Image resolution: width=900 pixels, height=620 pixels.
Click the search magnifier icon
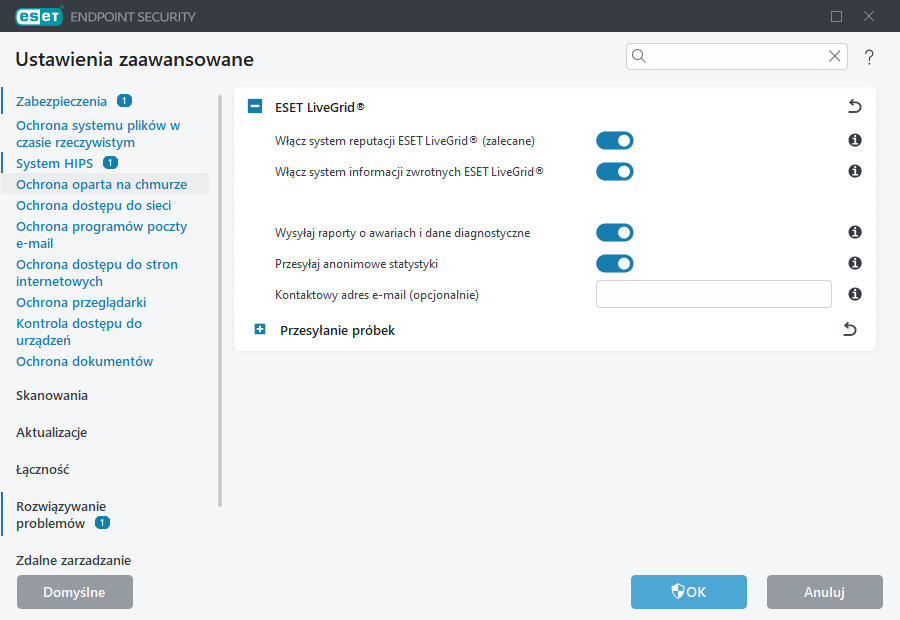click(639, 56)
